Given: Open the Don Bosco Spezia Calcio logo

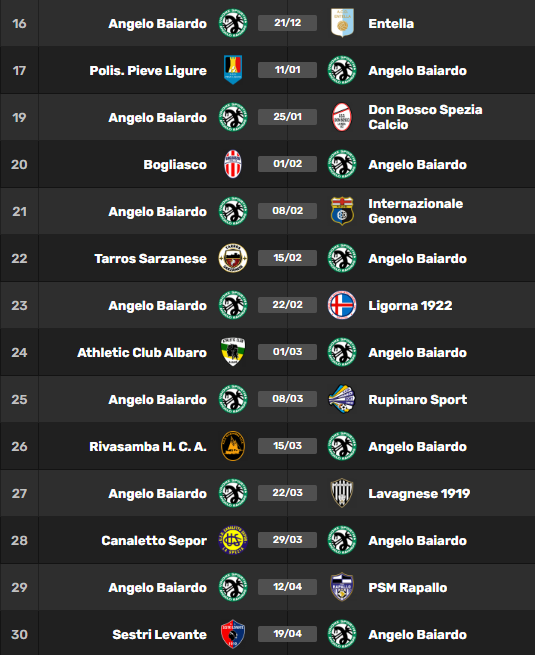Looking at the screenshot, I should [342, 117].
